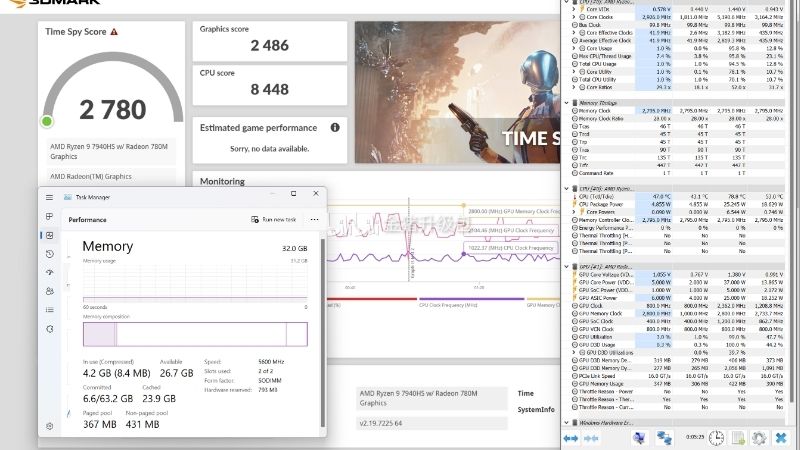Expand Core Effective Clocks in HWiNFO
Image resolution: width=800 pixels, height=450 pixels.
click(574, 33)
